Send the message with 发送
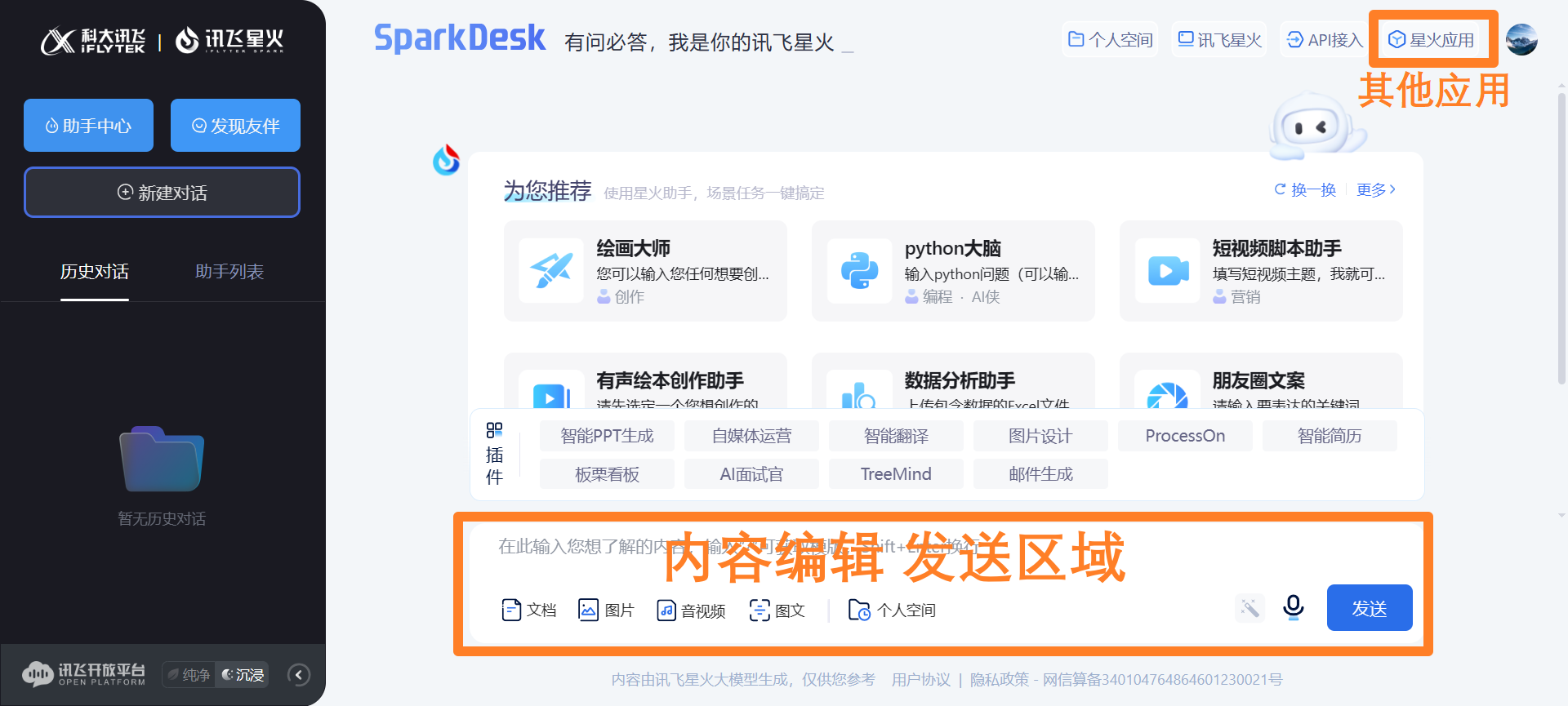Viewport: 1568px width, 706px height. tap(1370, 608)
